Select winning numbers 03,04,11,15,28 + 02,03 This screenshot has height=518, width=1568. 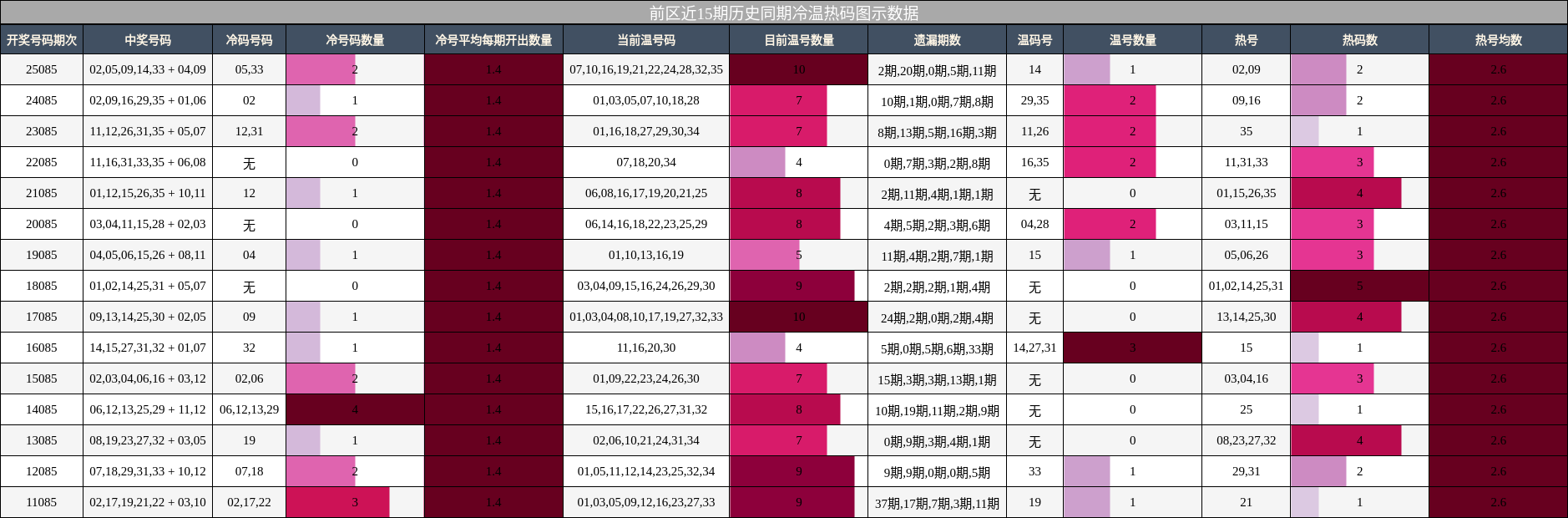coord(148,224)
